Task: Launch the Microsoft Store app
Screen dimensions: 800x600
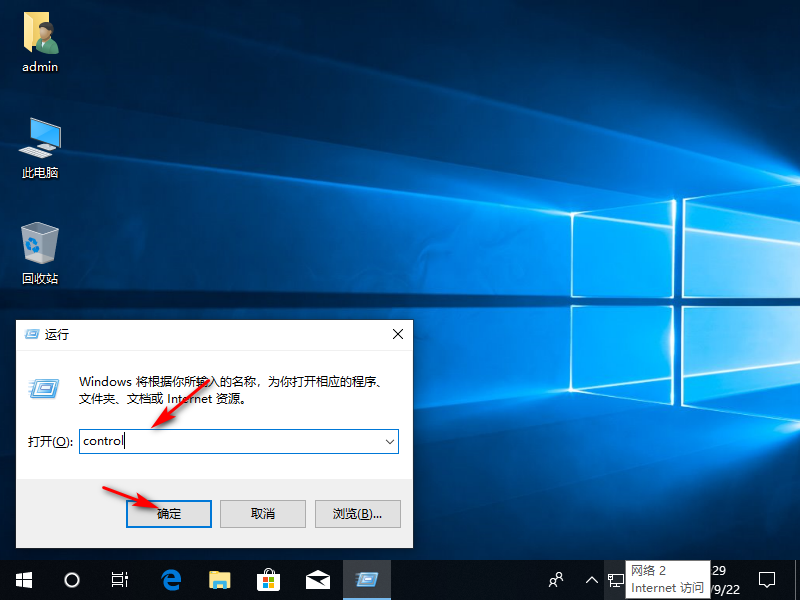Action: point(268,580)
